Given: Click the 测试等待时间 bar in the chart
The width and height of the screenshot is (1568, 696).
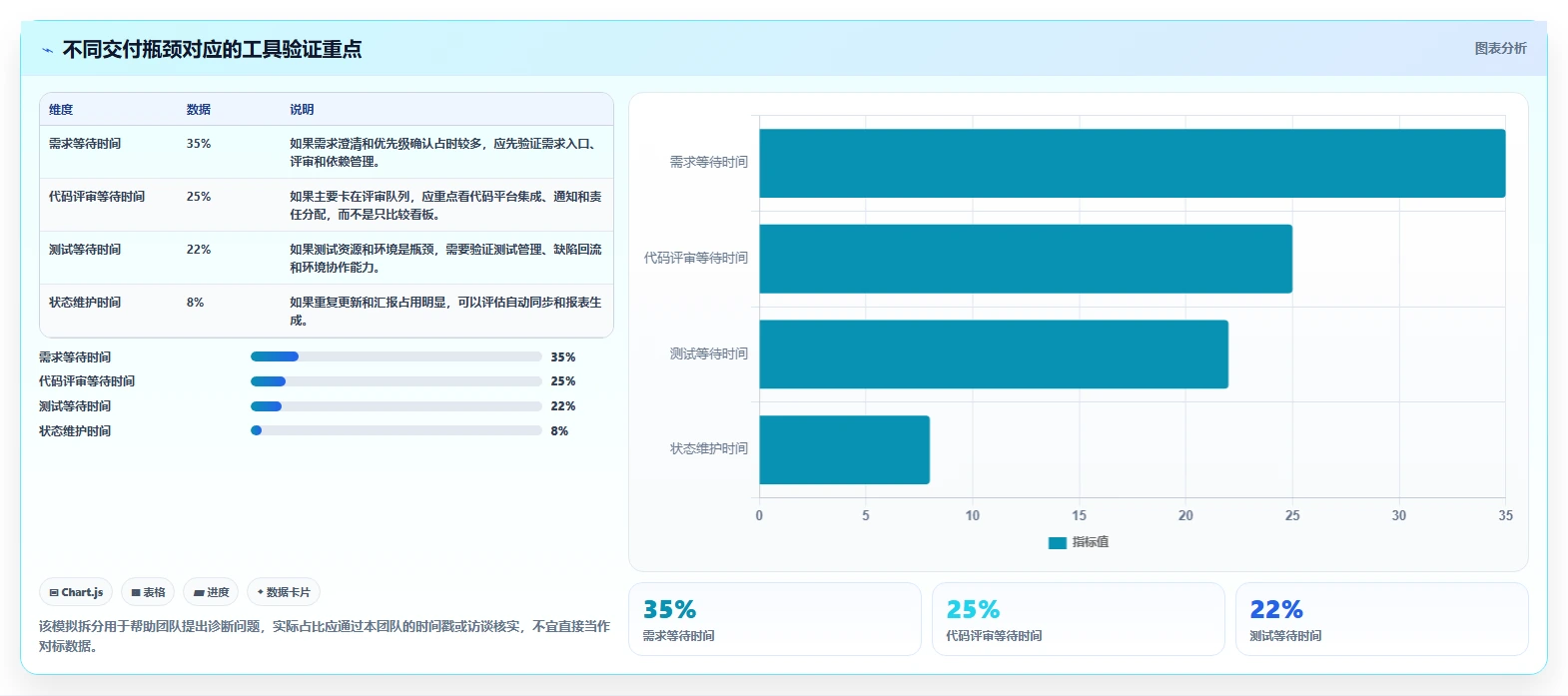Looking at the screenshot, I should [994, 354].
